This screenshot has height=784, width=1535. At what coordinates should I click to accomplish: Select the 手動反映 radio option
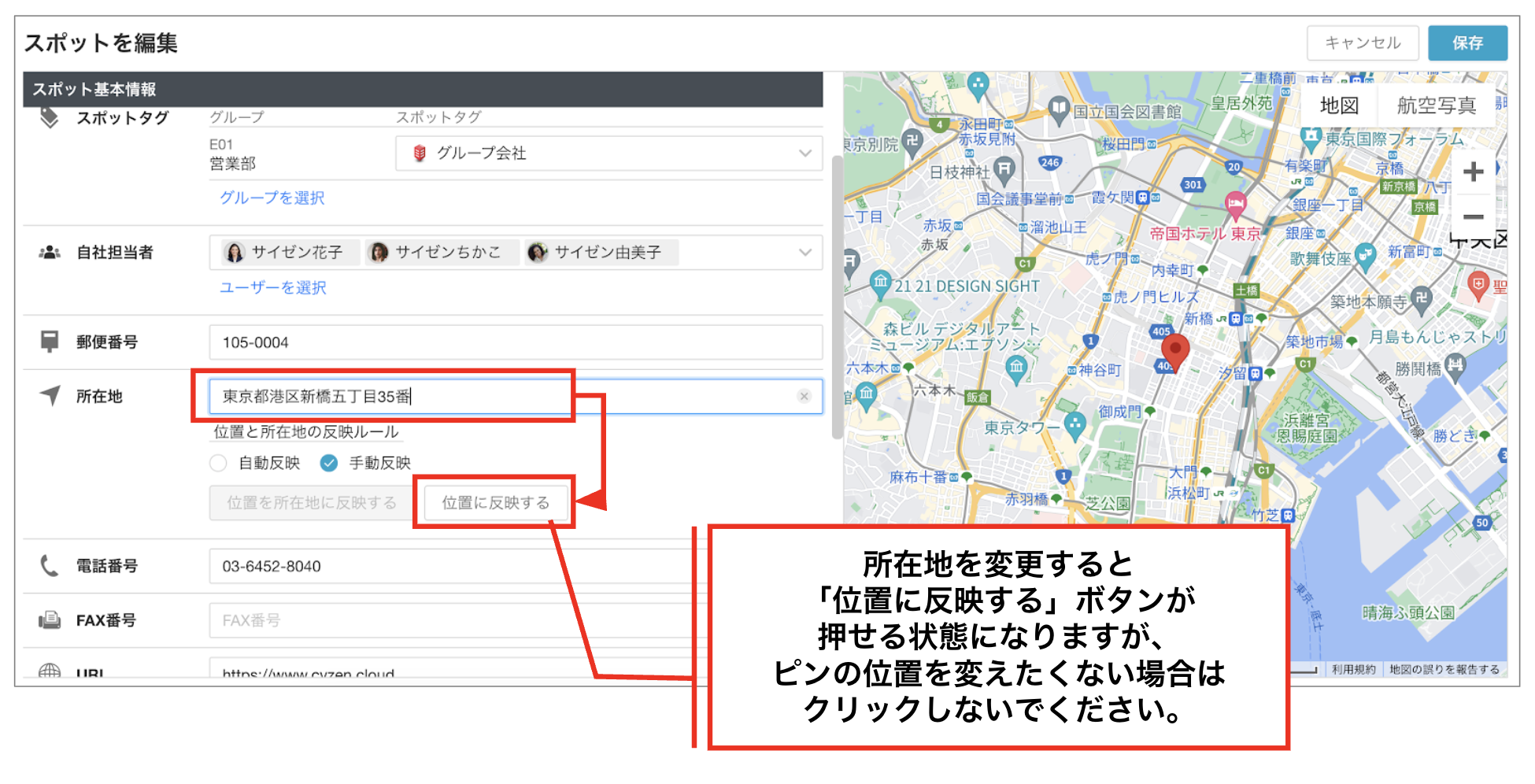click(329, 463)
